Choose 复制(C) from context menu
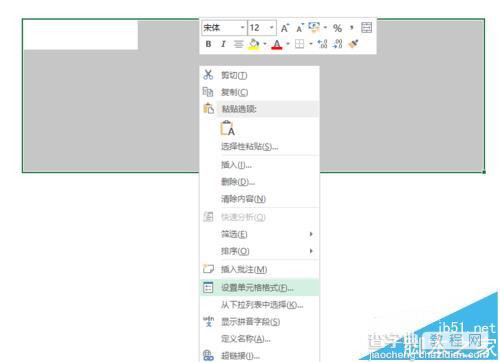500x362 pixels. pos(259,92)
